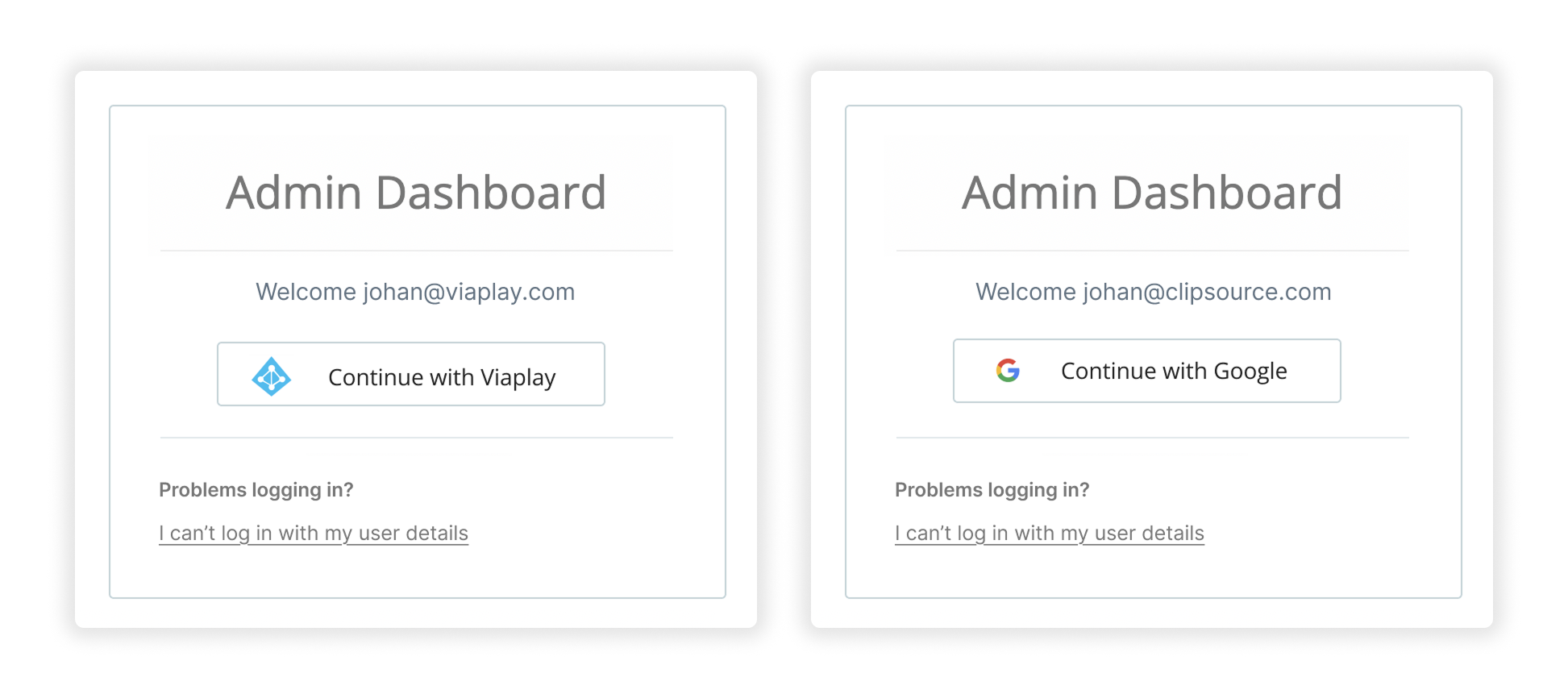Click the word Dashboard in the Google panel heading
This screenshot has width=1568, height=698.
(x=1226, y=193)
